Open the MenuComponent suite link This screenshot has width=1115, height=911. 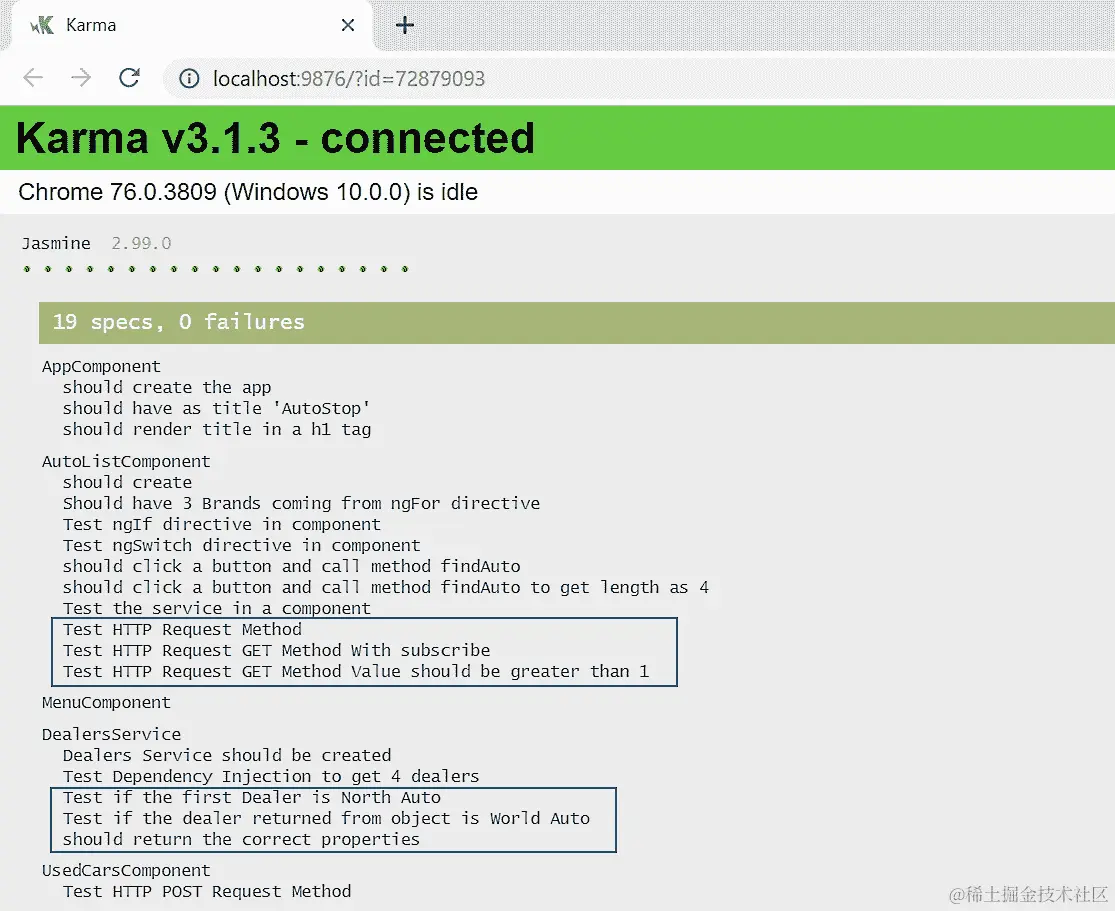click(106, 703)
